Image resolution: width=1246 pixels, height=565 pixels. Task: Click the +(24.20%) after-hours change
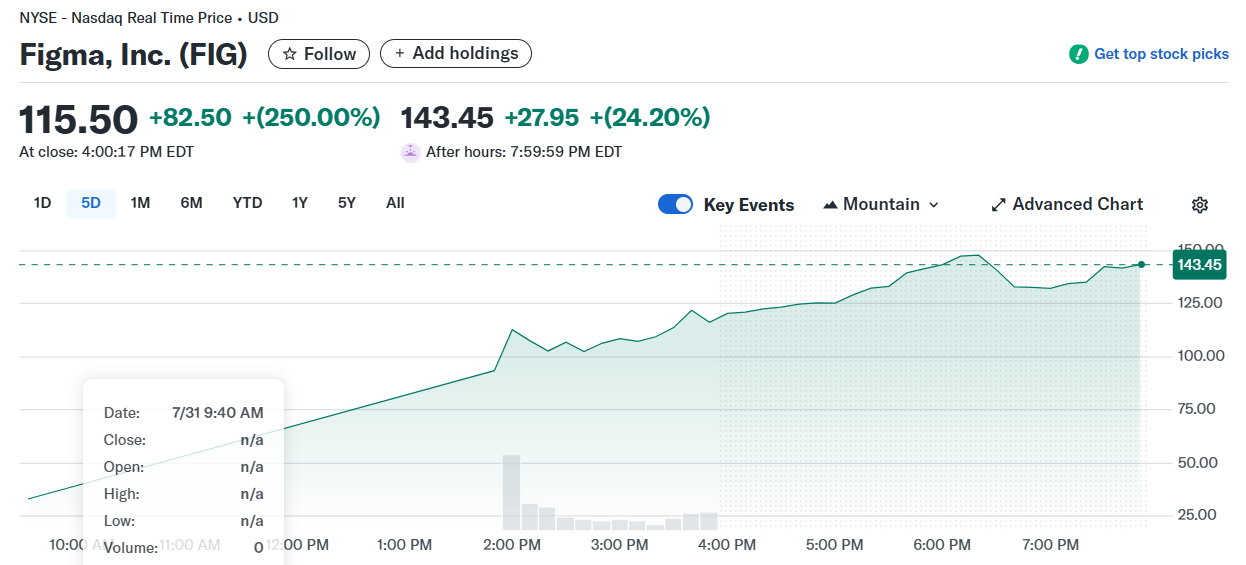pyautogui.click(x=650, y=118)
